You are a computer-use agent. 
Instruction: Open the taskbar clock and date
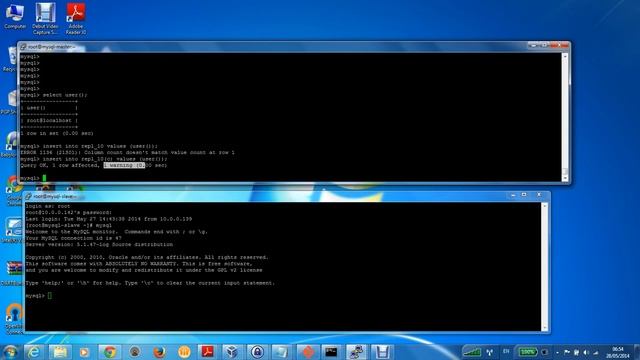618,352
